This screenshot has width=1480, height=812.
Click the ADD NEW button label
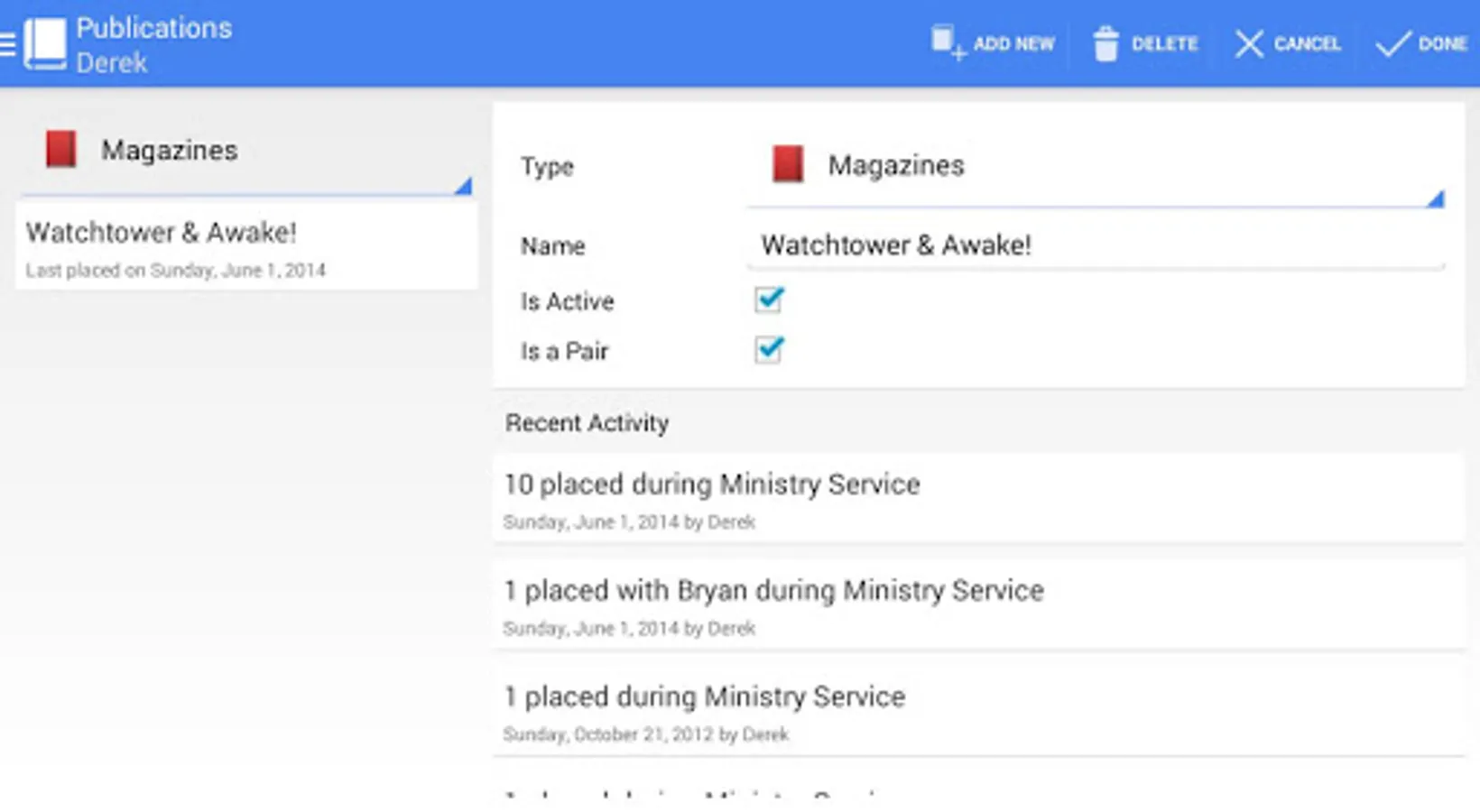click(1013, 44)
